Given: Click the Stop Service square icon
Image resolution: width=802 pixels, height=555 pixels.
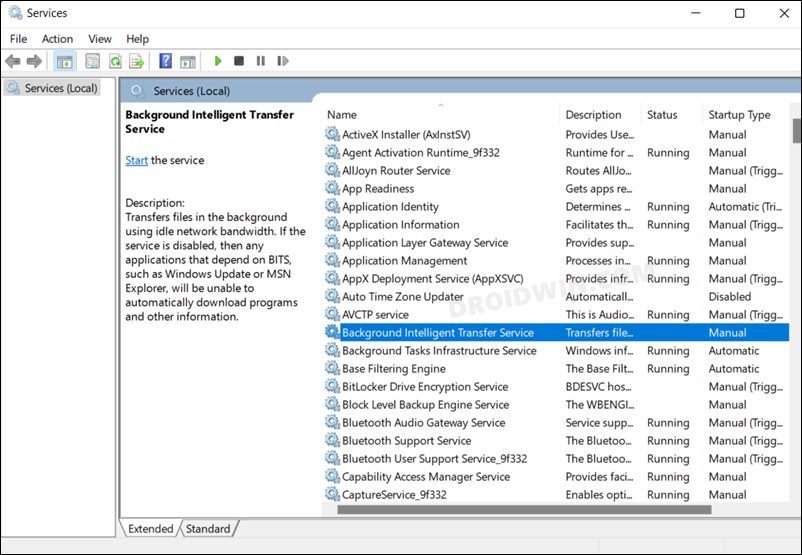Looking at the screenshot, I should pos(239,61).
